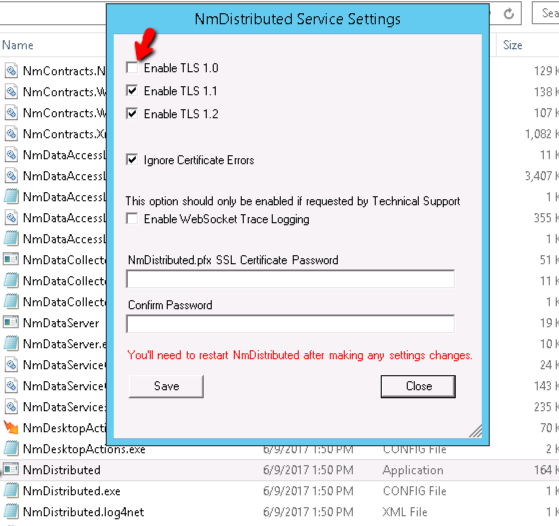Screen dimensions: 559x526
Task: Select icon of file sized 355 K
Action: click(11, 218)
